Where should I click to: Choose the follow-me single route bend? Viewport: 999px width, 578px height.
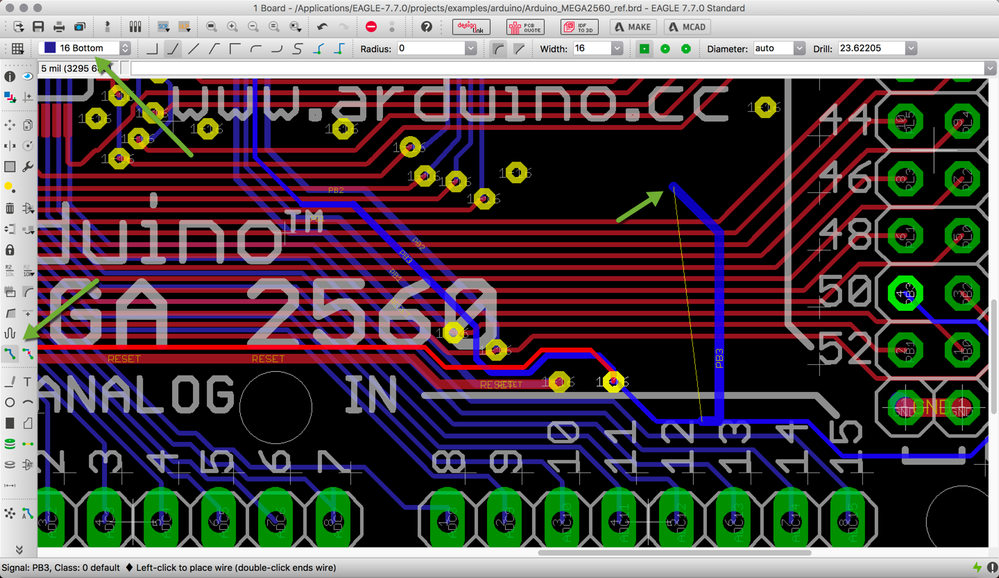coord(319,48)
